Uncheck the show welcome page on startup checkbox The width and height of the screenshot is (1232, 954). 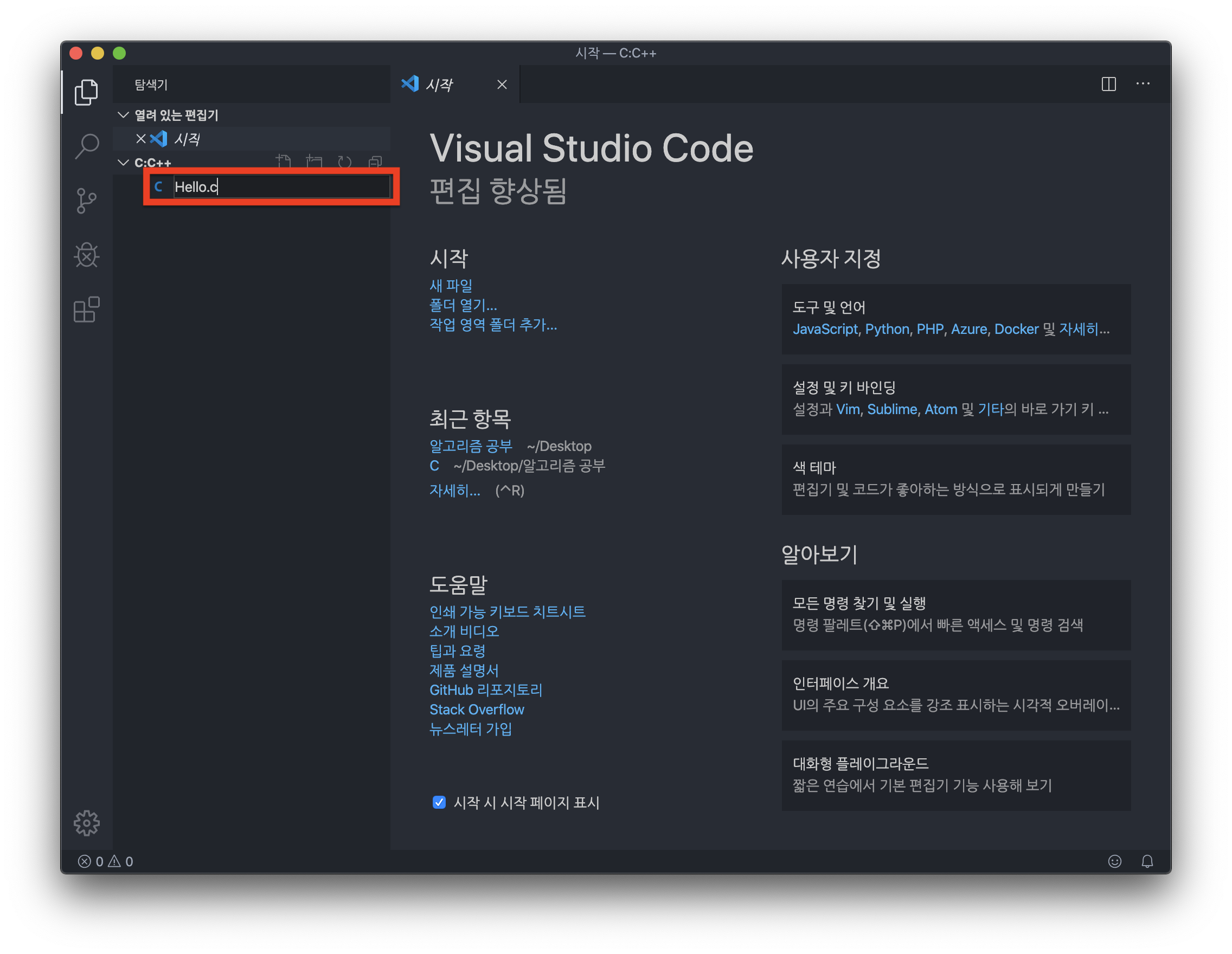point(439,802)
